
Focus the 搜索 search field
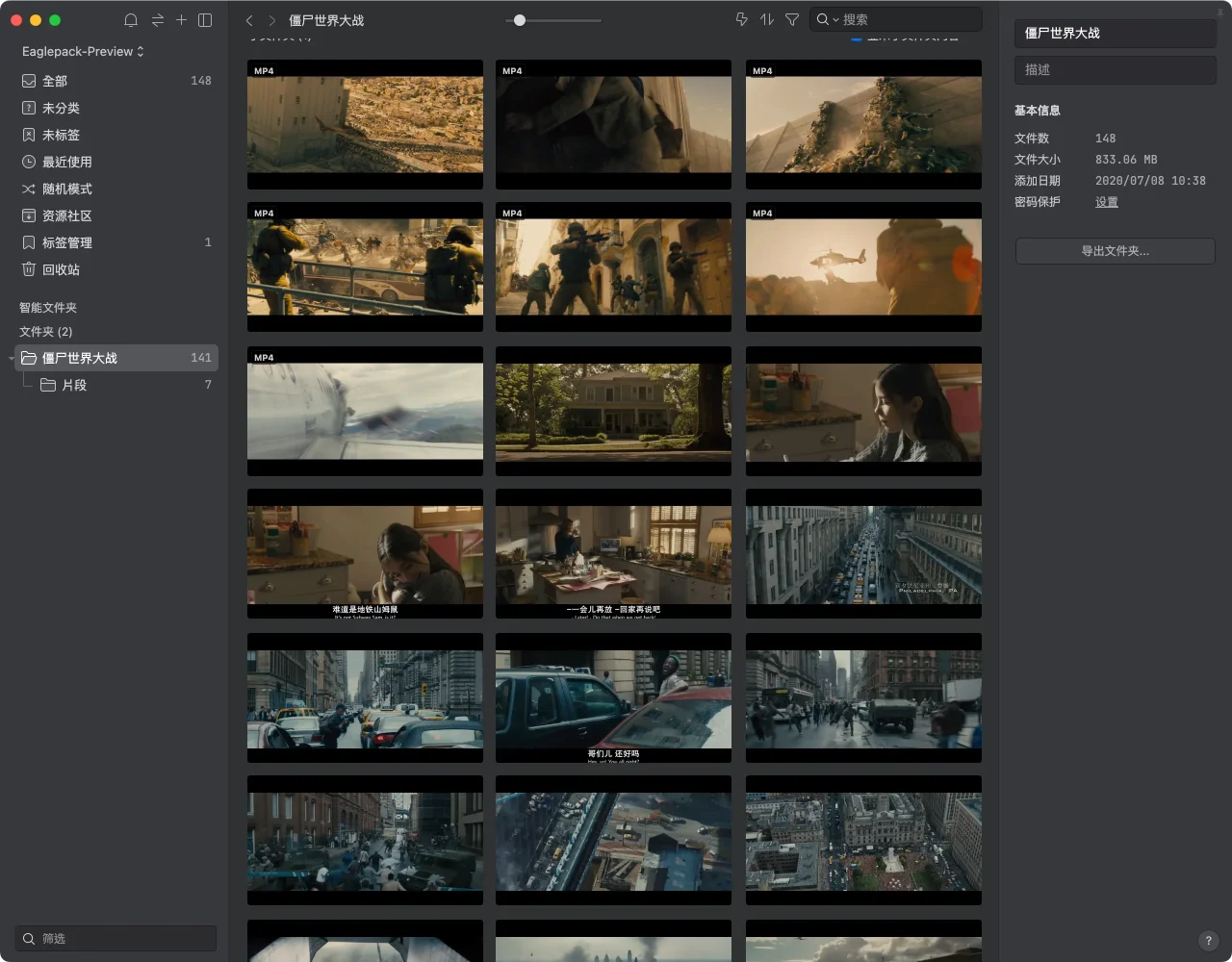[x=896, y=19]
